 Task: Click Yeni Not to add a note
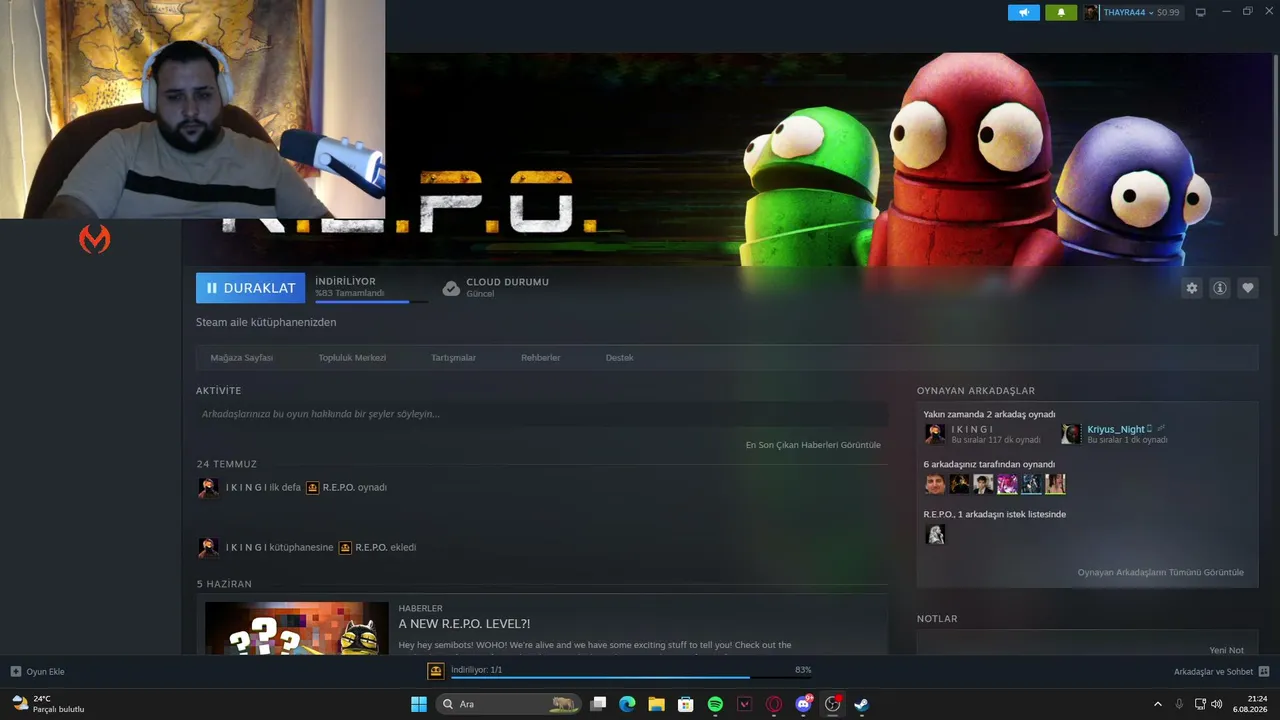point(1227,650)
